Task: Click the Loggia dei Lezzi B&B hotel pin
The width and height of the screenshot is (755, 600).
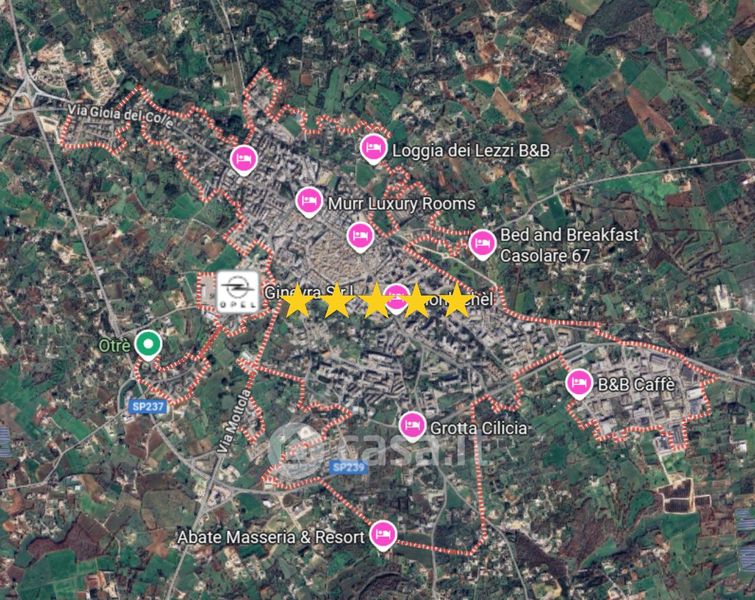Action: pyautogui.click(x=374, y=149)
